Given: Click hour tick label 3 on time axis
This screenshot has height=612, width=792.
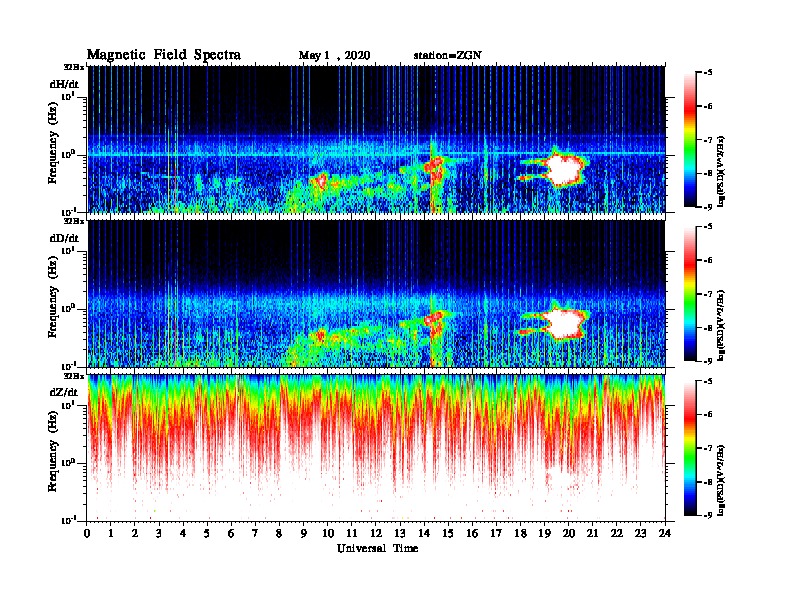Looking at the screenshot, I should click(x=159, y=533).
